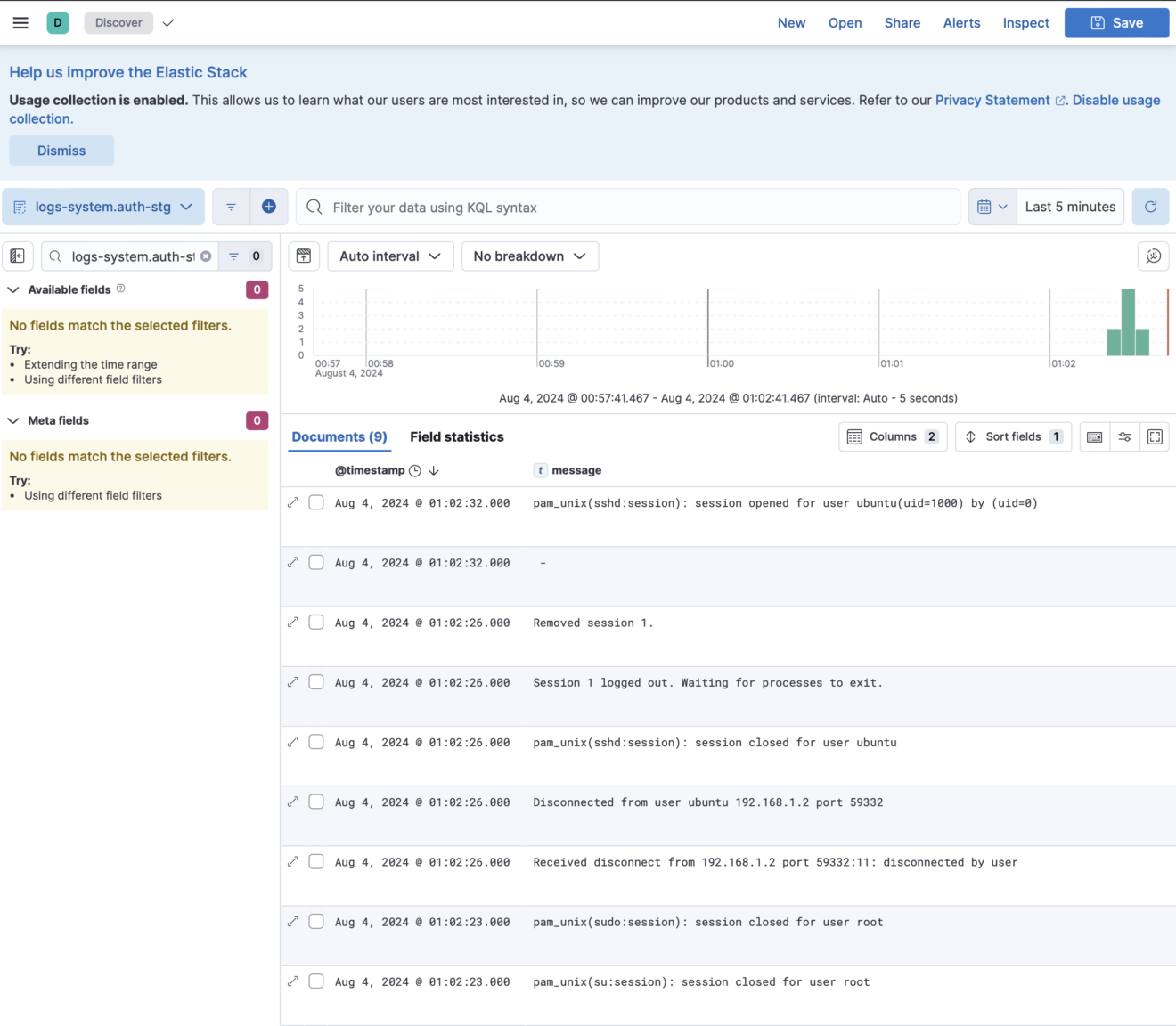Dismiss the usage collection banner
The image size is (1176, 1026).
point(61,150)
